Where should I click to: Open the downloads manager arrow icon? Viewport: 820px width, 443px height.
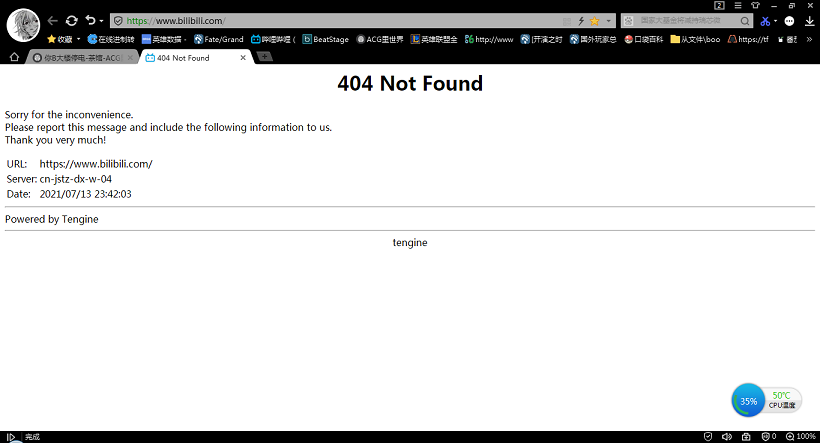coord(810,21)
